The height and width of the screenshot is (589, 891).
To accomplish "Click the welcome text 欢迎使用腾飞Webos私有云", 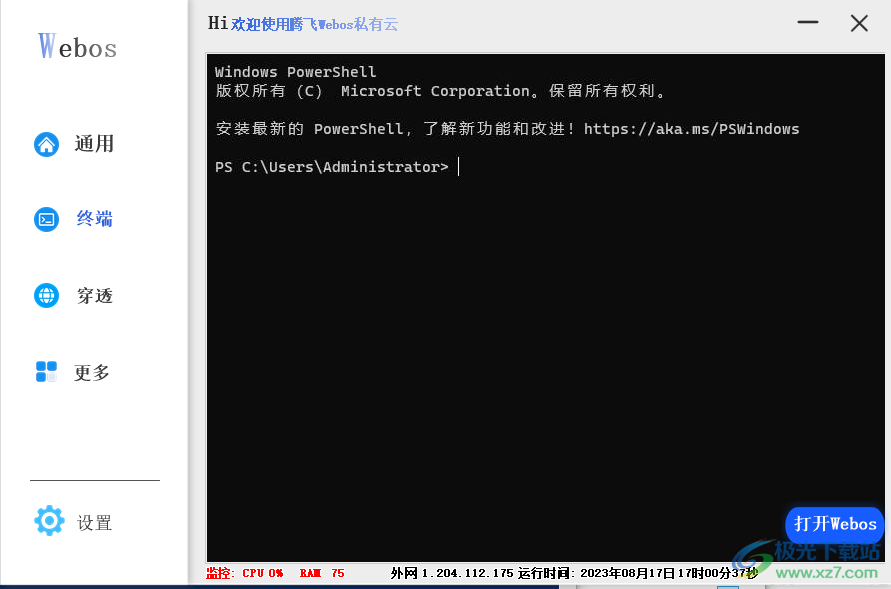I will [x=314, y=24].
